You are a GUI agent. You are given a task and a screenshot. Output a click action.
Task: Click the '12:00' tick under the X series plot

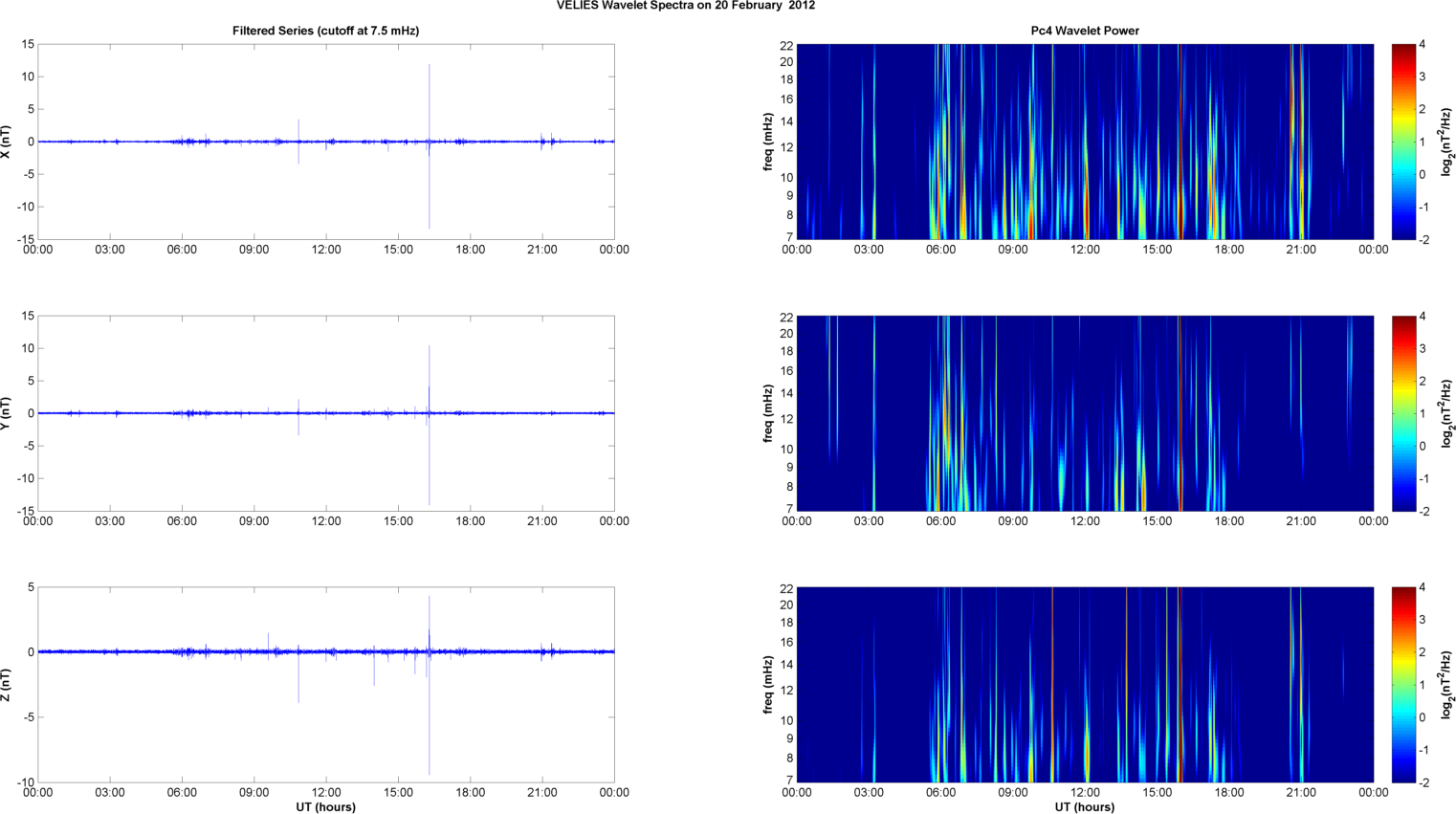click(326, 250)
